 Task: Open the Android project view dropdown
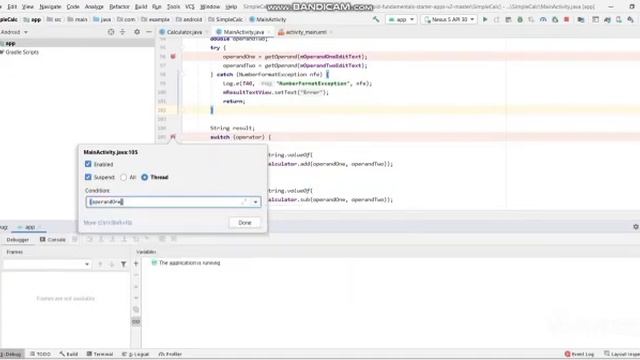coord(14,32)
